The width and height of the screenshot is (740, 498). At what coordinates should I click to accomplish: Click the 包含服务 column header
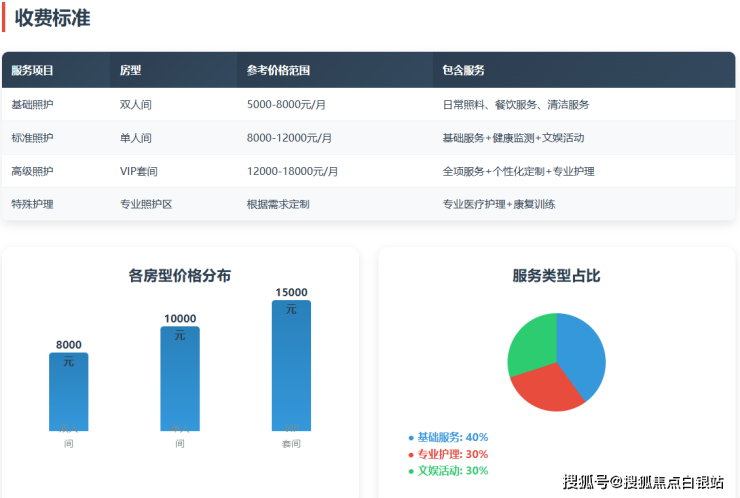(463, 71)
